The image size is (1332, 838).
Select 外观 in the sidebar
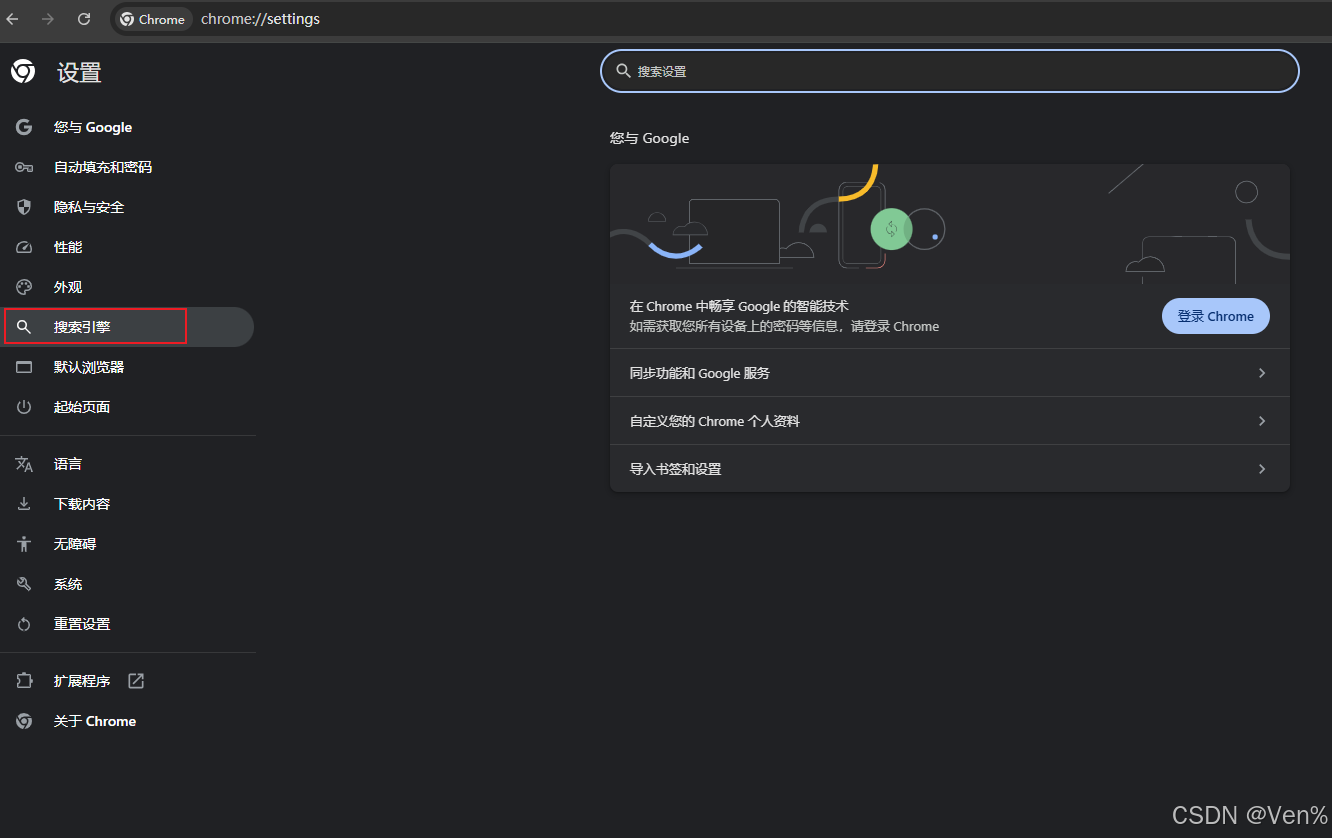127,287
